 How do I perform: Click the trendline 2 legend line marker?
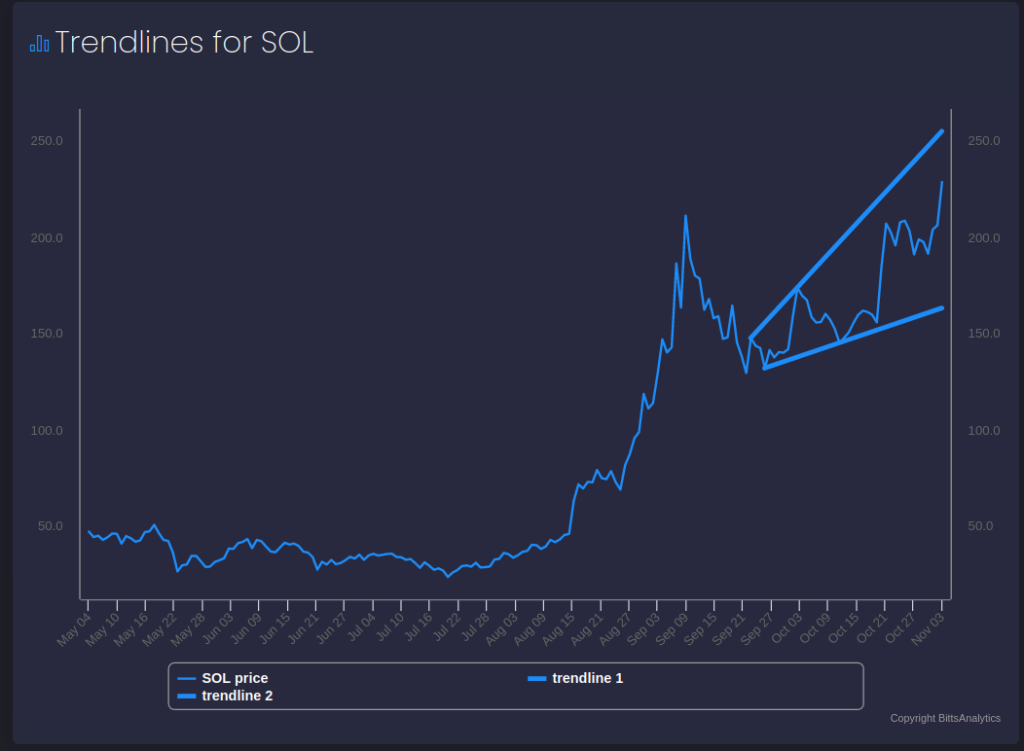[x=185, y=695]
